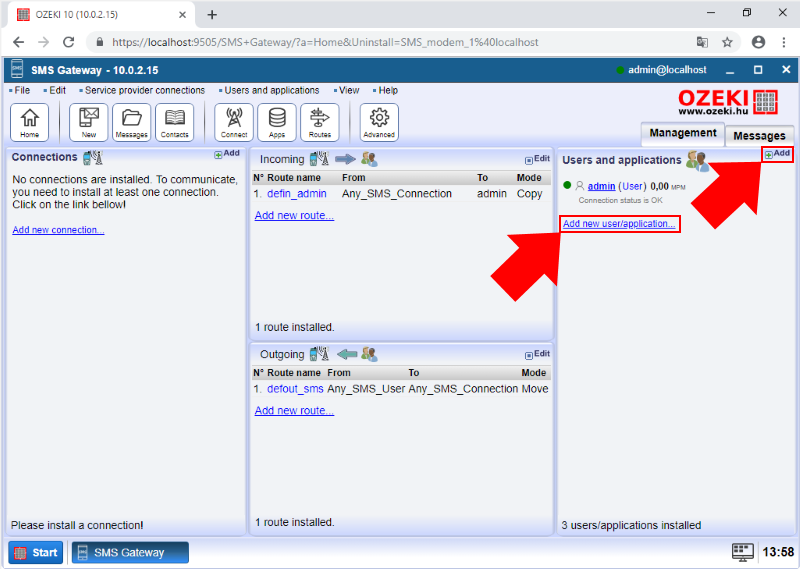Screen dimensions: 800x569
Task: Open the Apps database toolbar icon
Action: click(277, 122)
